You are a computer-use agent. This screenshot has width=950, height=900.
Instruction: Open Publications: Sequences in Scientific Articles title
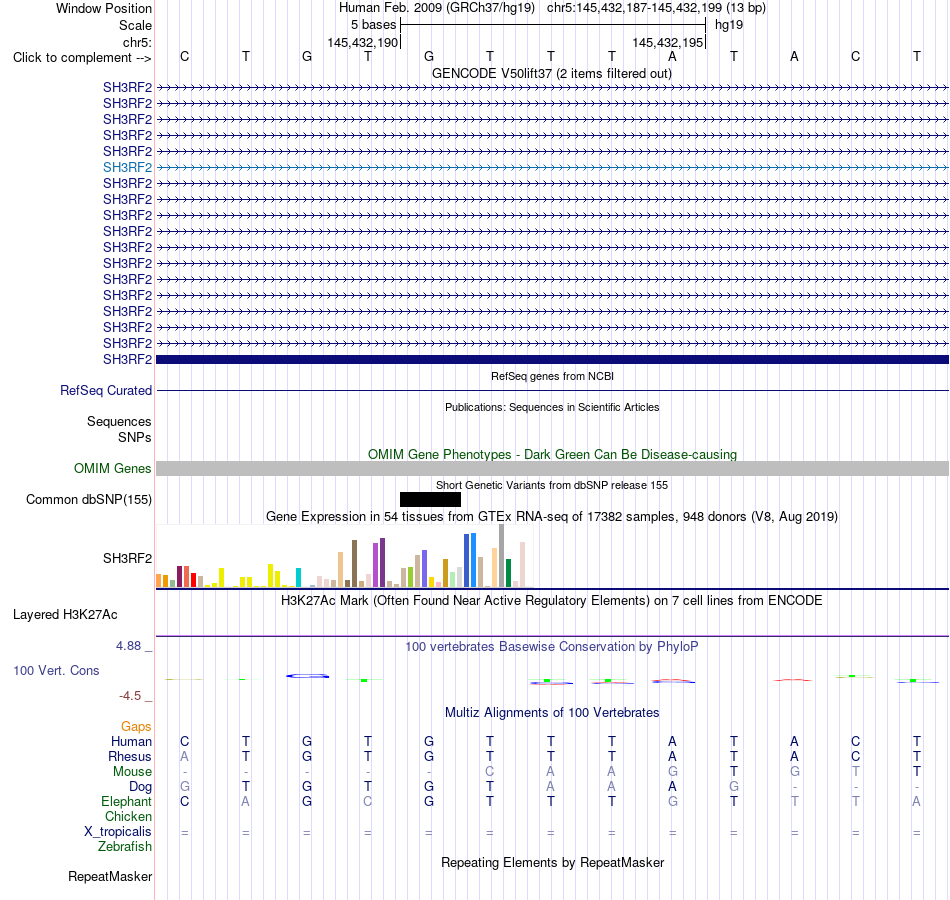552,407
